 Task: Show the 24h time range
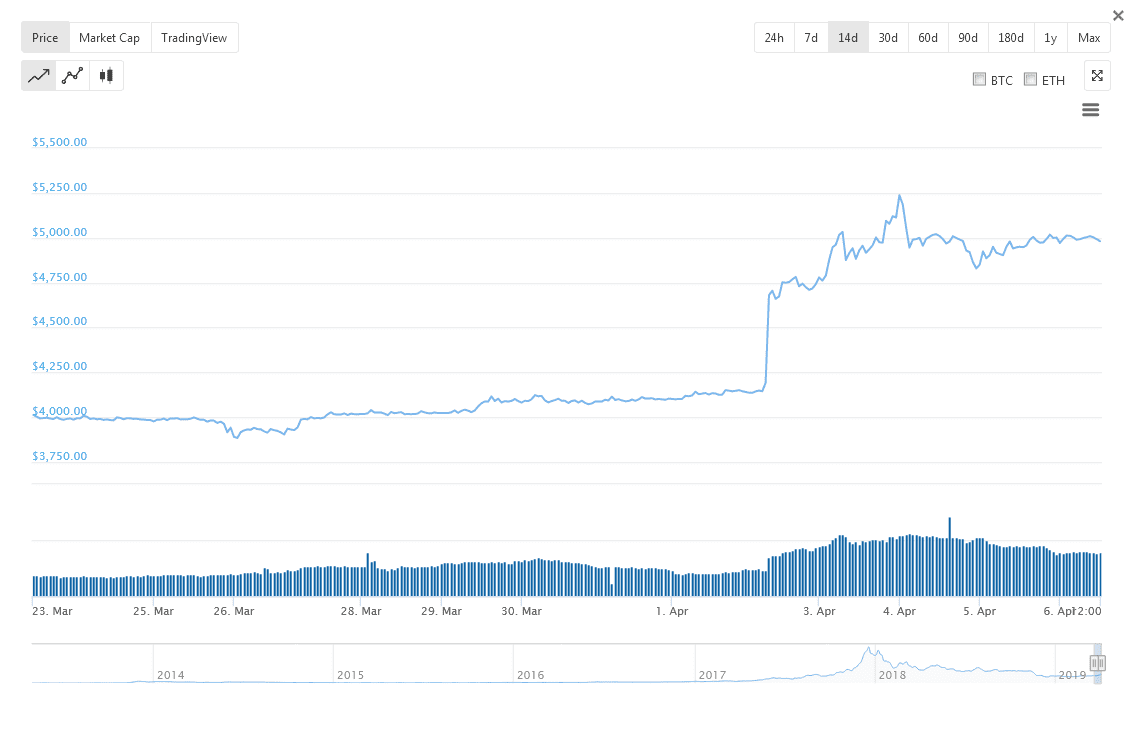(773, 37)
